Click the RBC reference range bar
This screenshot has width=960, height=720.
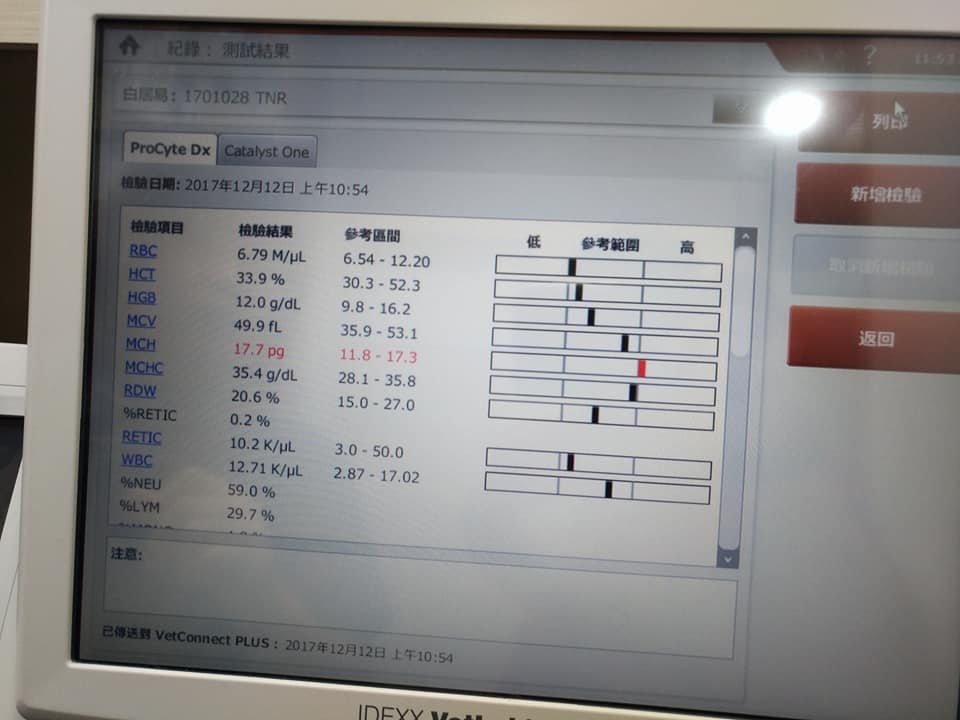pyautogui.click(x=608, y=268)
